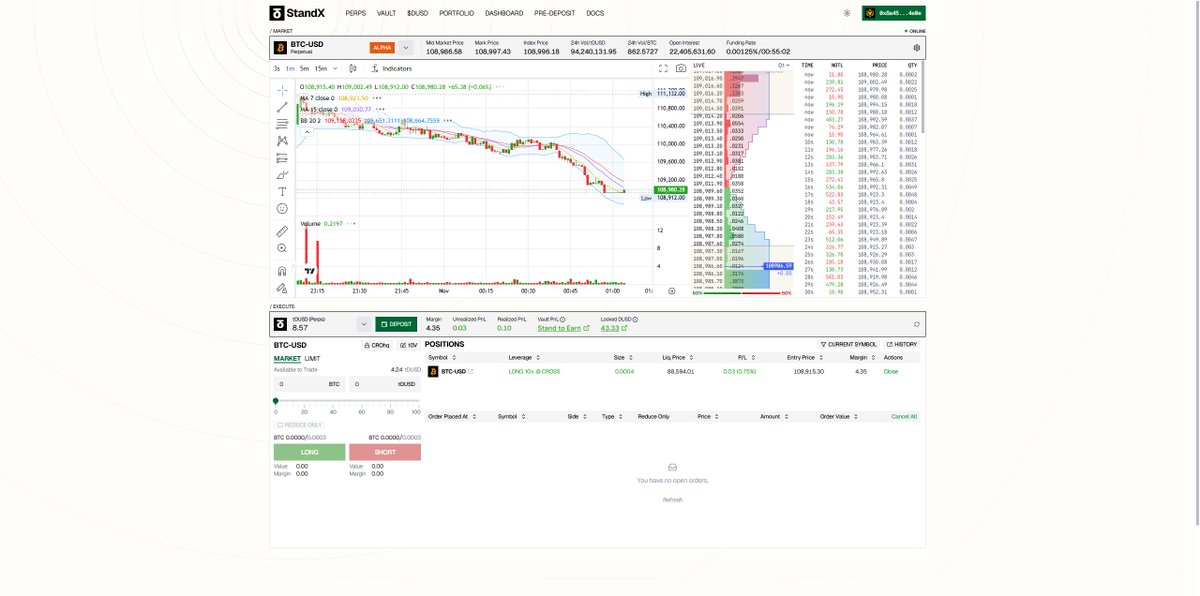Open the Stand to Earn link
This screenshot has width=1200, height=596.
(563, 328)
